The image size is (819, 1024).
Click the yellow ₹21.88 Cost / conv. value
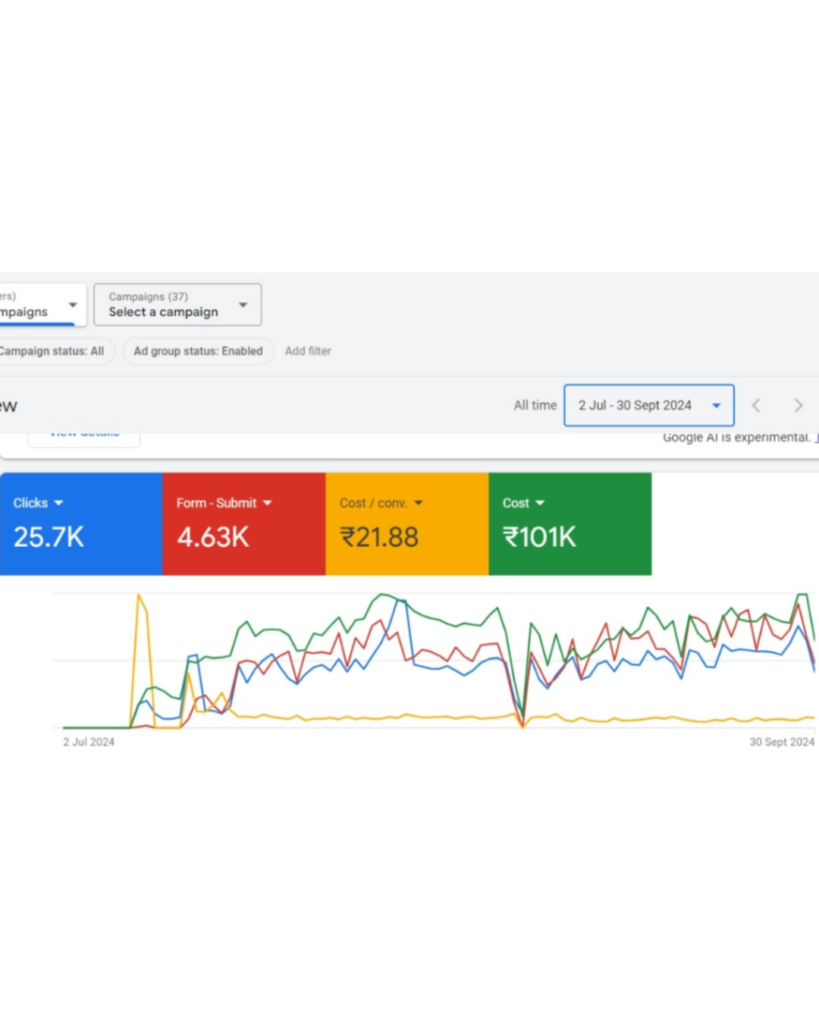coord(379,537)
